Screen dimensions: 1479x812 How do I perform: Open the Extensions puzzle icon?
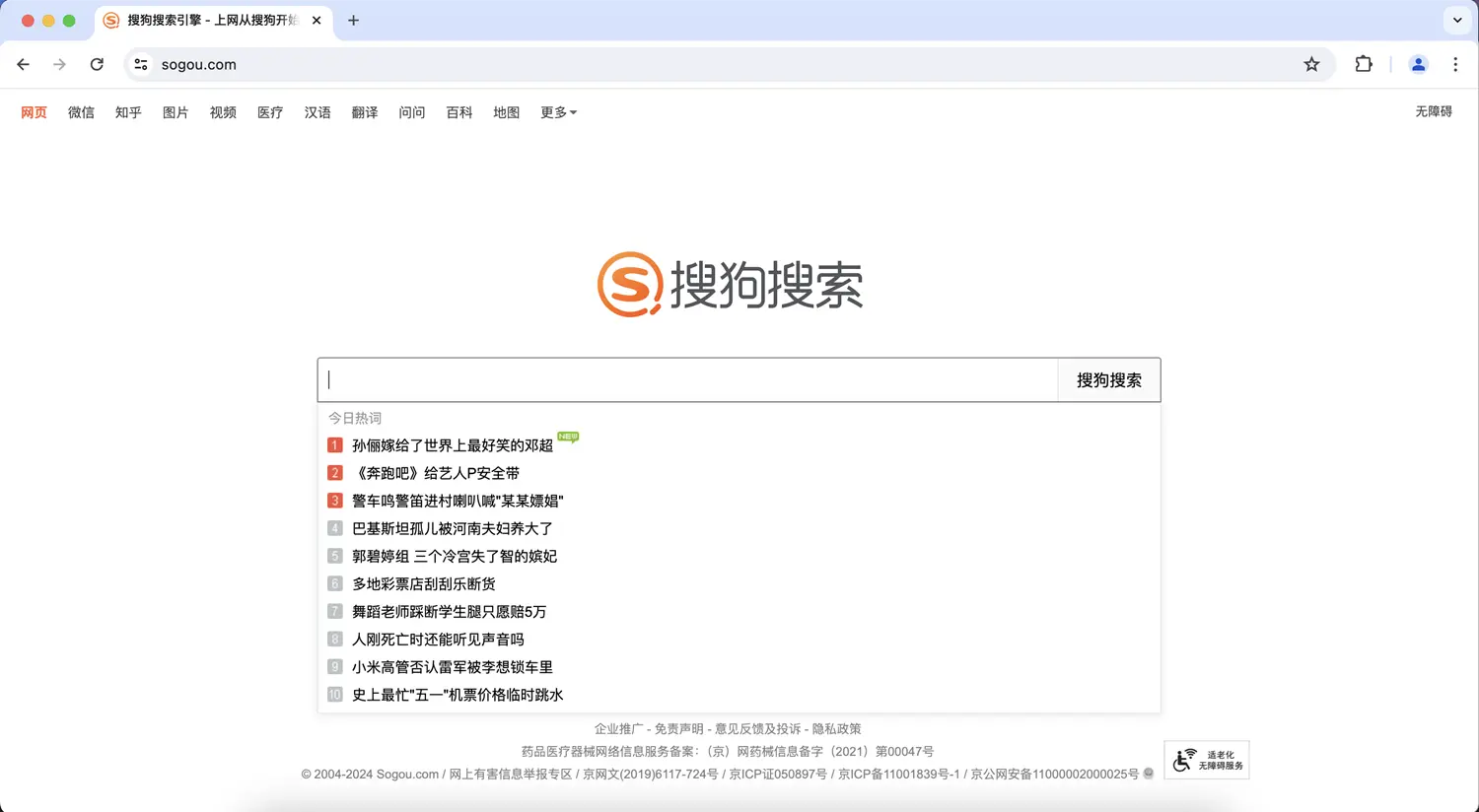(x=1364, y=64)
